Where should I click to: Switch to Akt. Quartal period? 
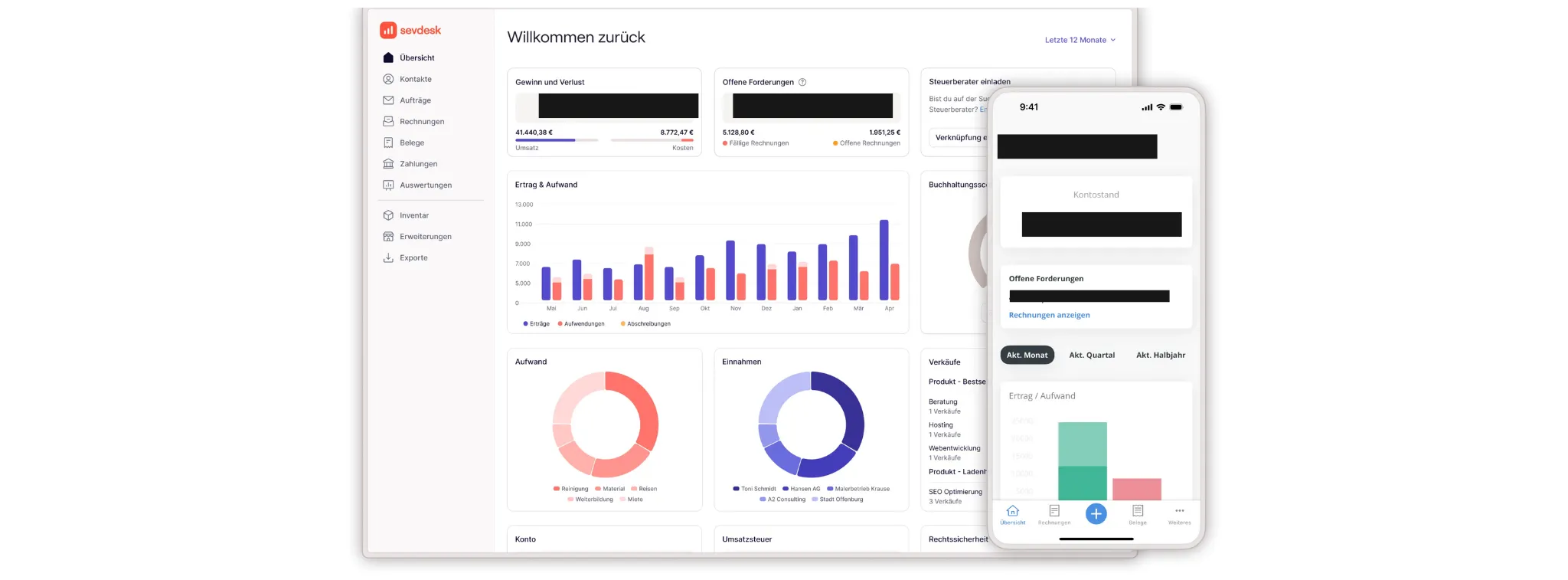[x=1092, y=355]
